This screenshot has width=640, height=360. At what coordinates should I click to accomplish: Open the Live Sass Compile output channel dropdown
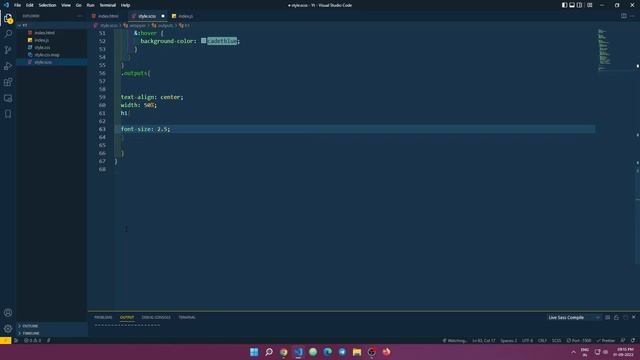tap(573, 317)
